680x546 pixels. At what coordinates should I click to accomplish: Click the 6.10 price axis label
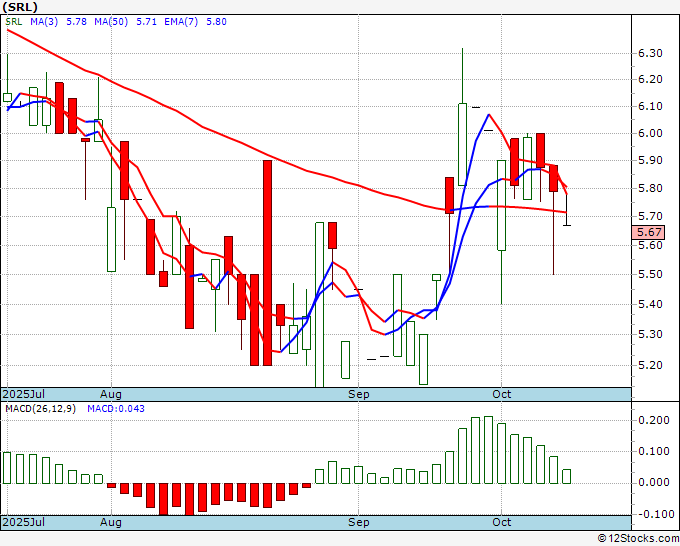(650, 106)
